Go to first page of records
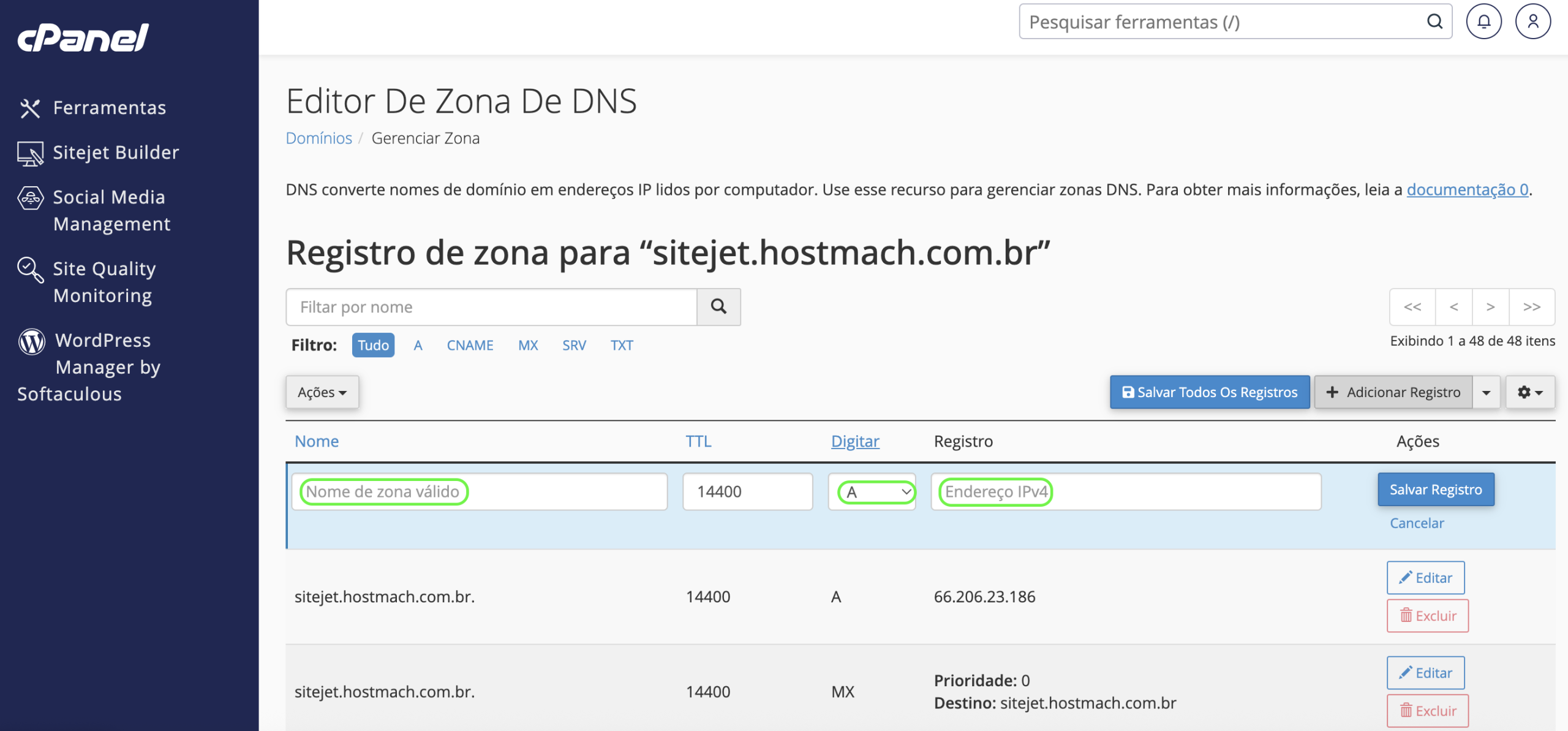Screen dimensions: 1568x731 [1412, 306]
